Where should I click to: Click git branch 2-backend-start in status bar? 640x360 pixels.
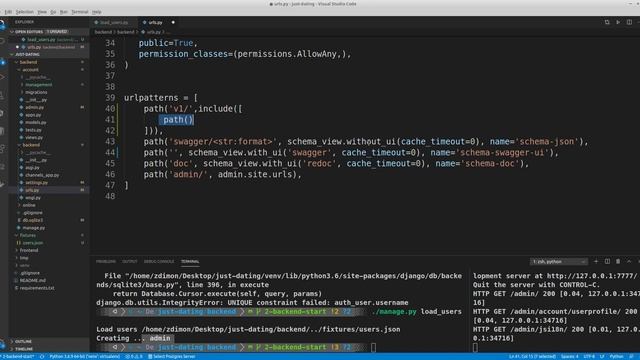(x=18, y=356)
